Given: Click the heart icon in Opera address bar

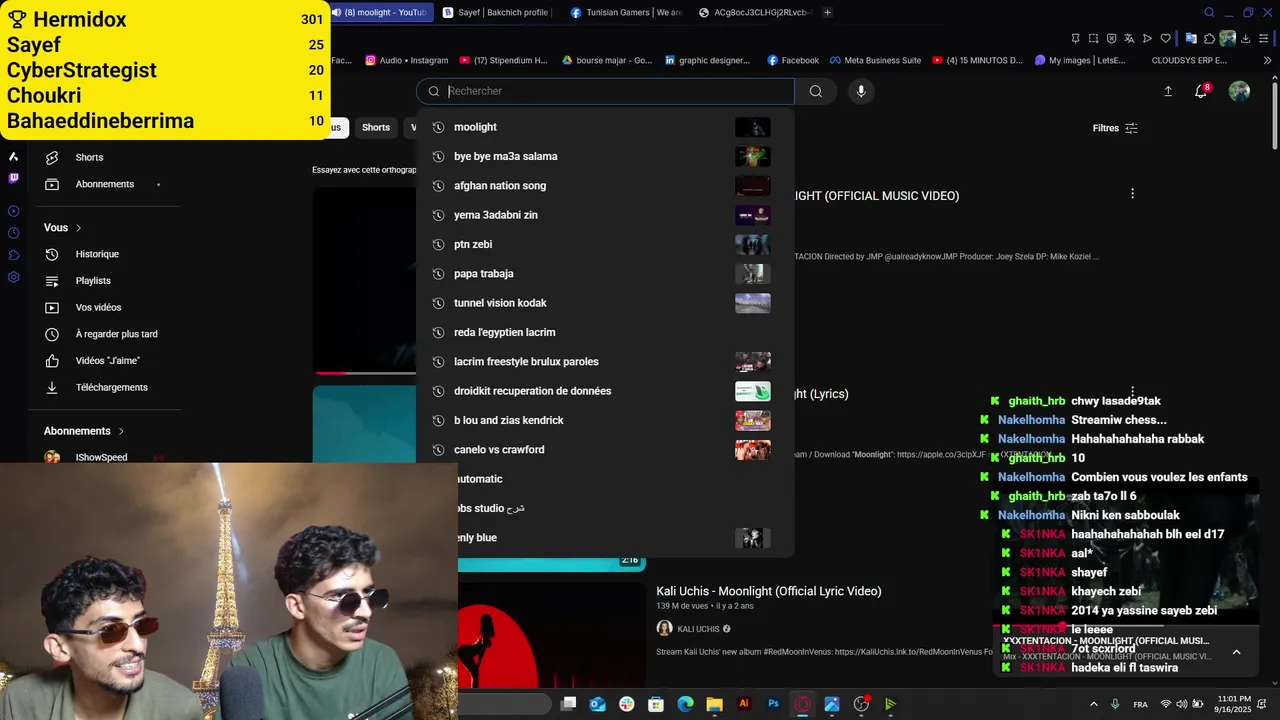Looking at the screenshot, I should (x=1166, y=38).
